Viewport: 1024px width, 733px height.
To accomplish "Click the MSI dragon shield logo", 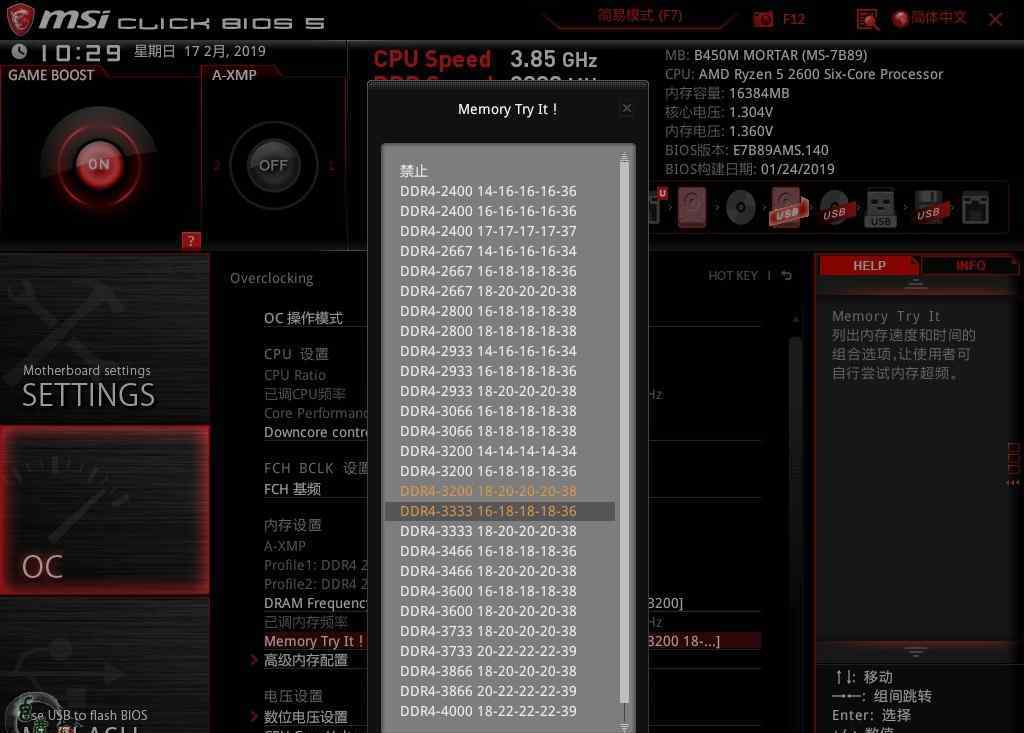I will [x=20, y=19].
